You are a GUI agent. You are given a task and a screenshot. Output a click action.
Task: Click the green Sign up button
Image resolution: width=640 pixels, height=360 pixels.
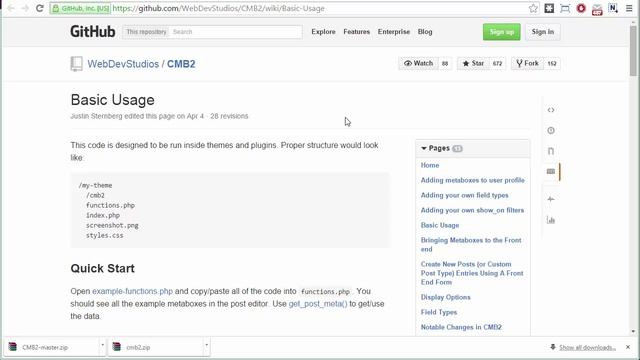point(502,32)
